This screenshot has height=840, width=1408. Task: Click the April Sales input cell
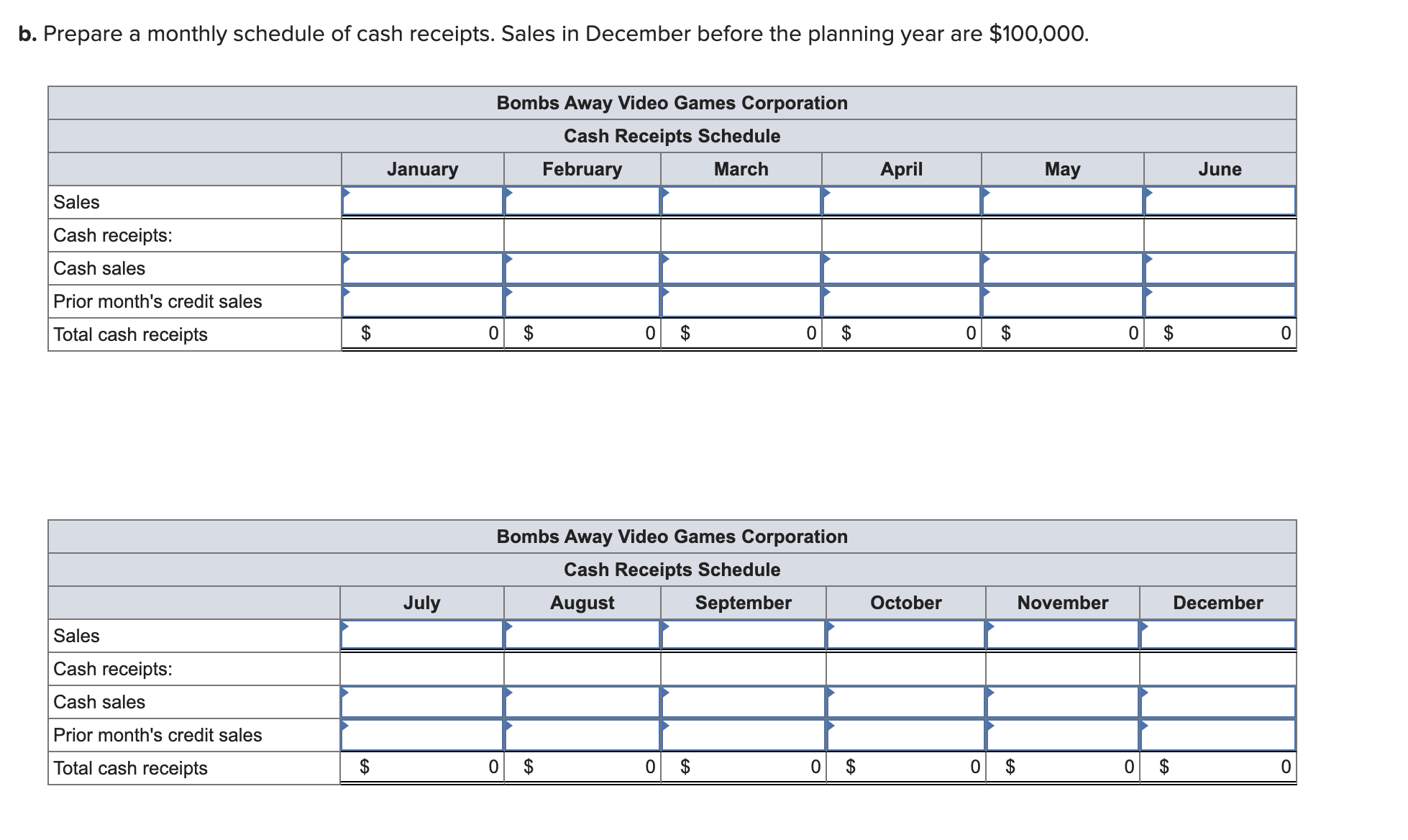(x=902, y=201)
